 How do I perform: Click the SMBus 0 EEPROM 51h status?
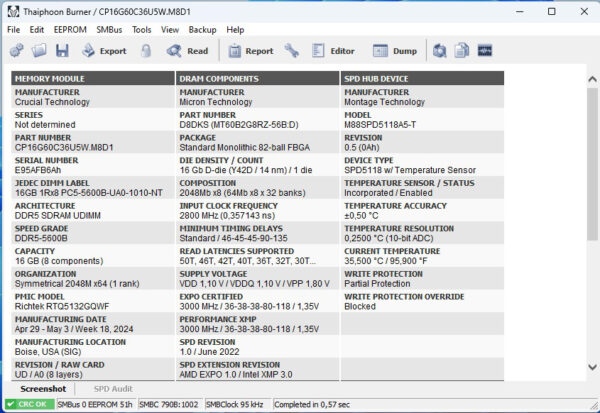[x=95, y=404]
